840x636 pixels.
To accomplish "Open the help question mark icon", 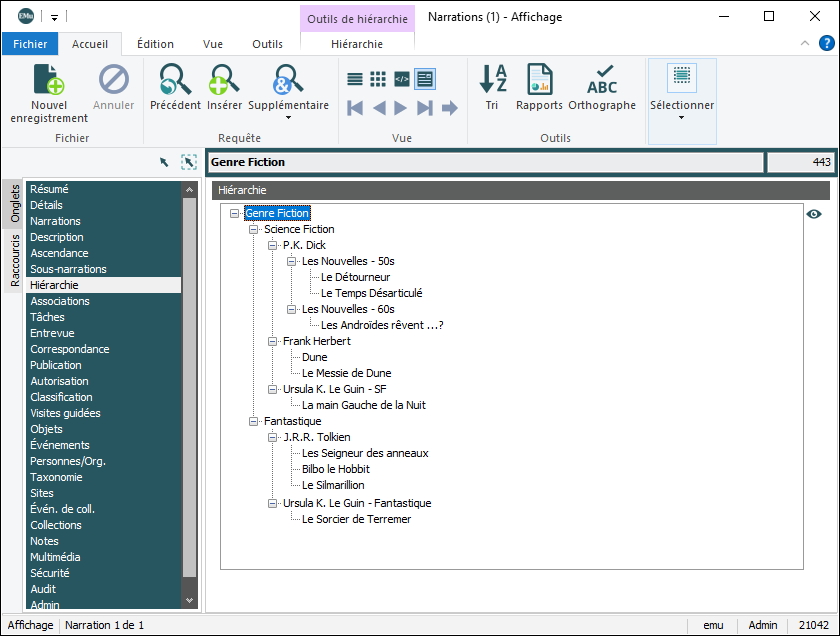I will (x=827, y=43).
